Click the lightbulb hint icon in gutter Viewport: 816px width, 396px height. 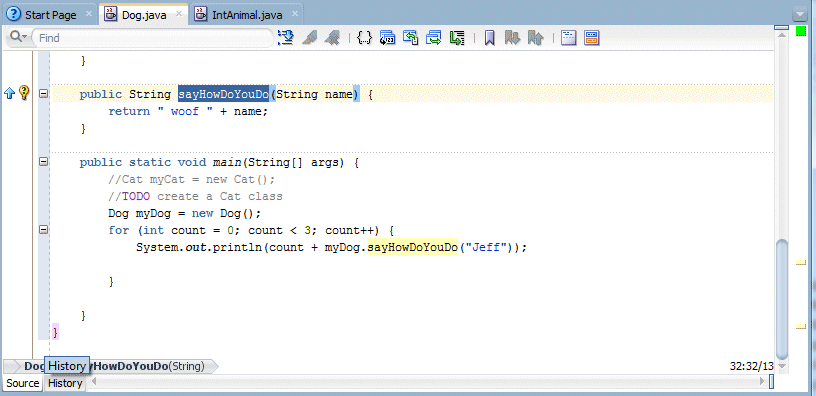pyautogui.click(x=24, y=93)
